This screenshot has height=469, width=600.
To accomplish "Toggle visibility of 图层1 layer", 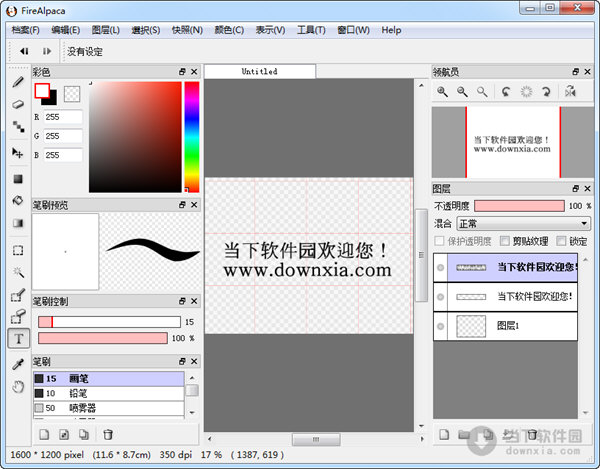I will point(440,326).
